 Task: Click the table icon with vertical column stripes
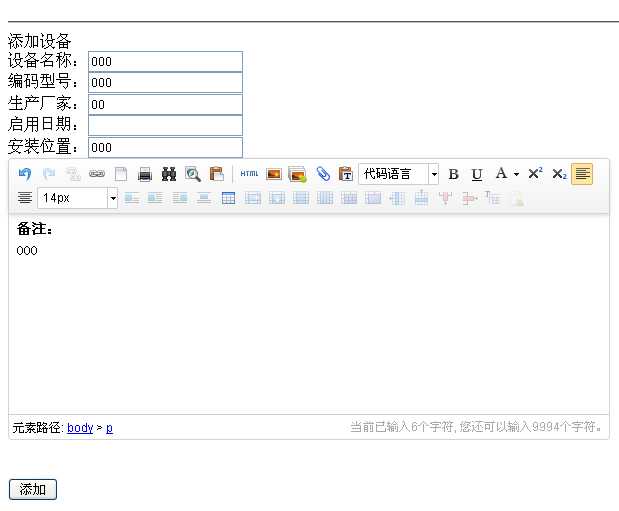(325, 198)
